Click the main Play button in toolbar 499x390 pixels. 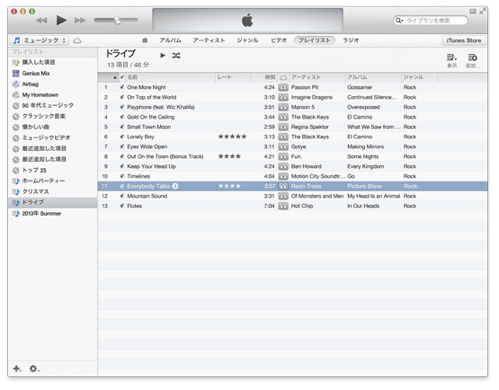[x=61, y=20]
